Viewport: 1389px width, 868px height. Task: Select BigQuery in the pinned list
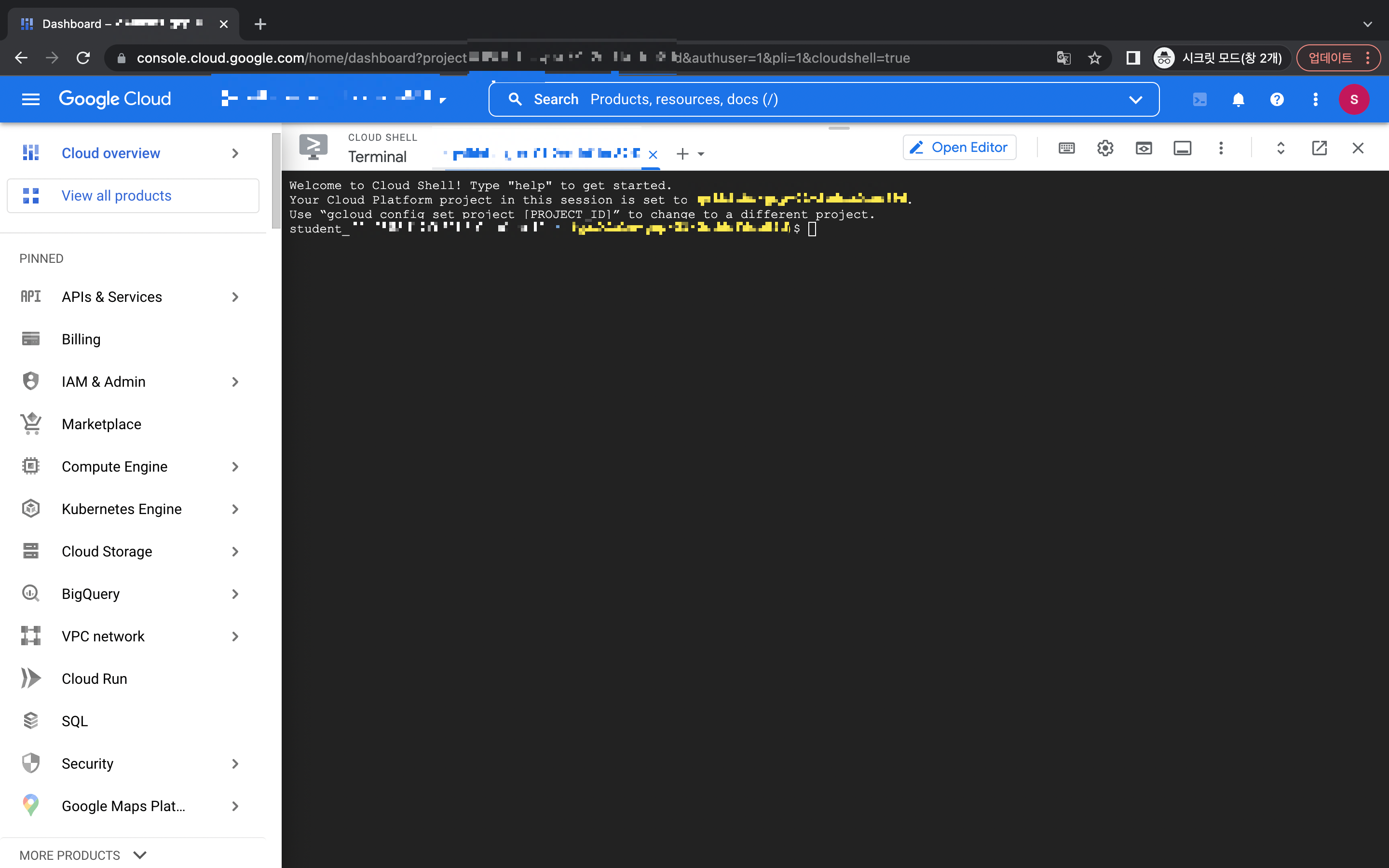click(x=91, y=594)
